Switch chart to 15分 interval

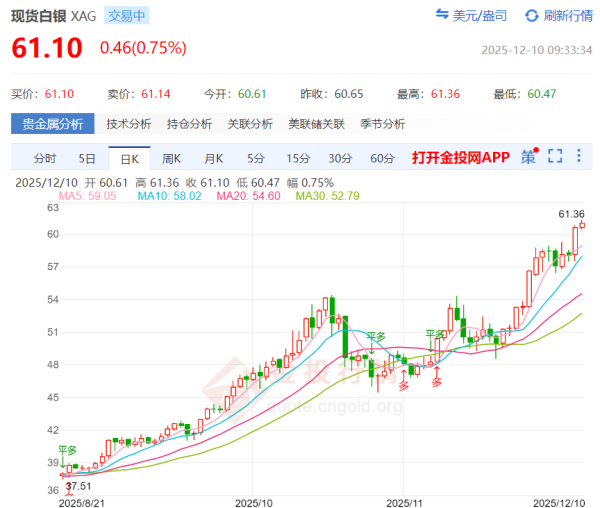pyautogui.click(x=298, y=158)
